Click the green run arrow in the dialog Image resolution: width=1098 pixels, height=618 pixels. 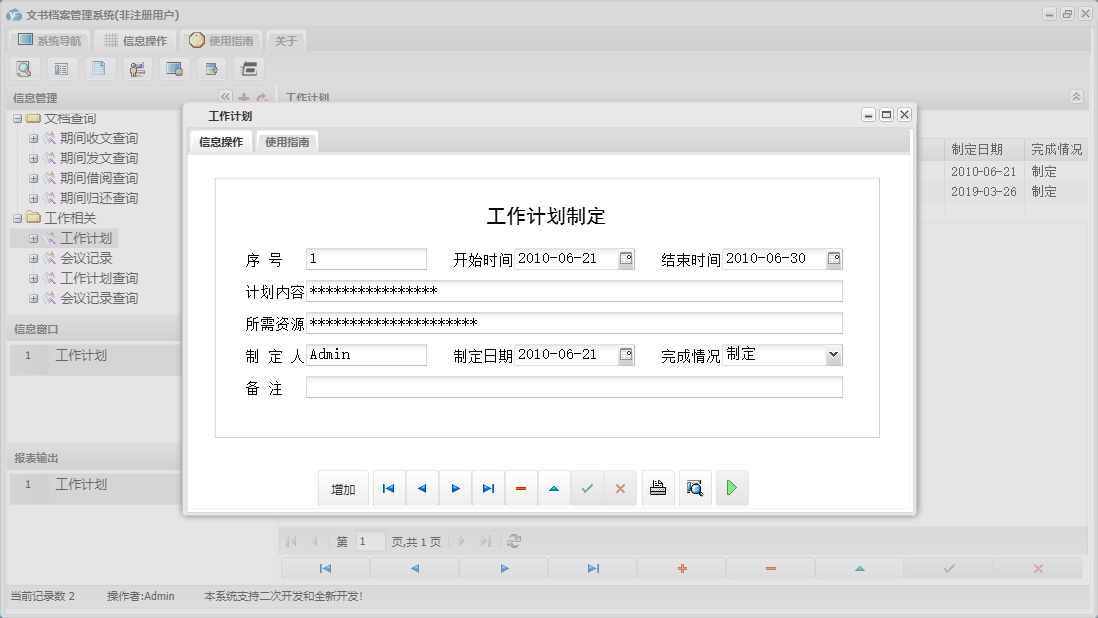tap(732, 488)
